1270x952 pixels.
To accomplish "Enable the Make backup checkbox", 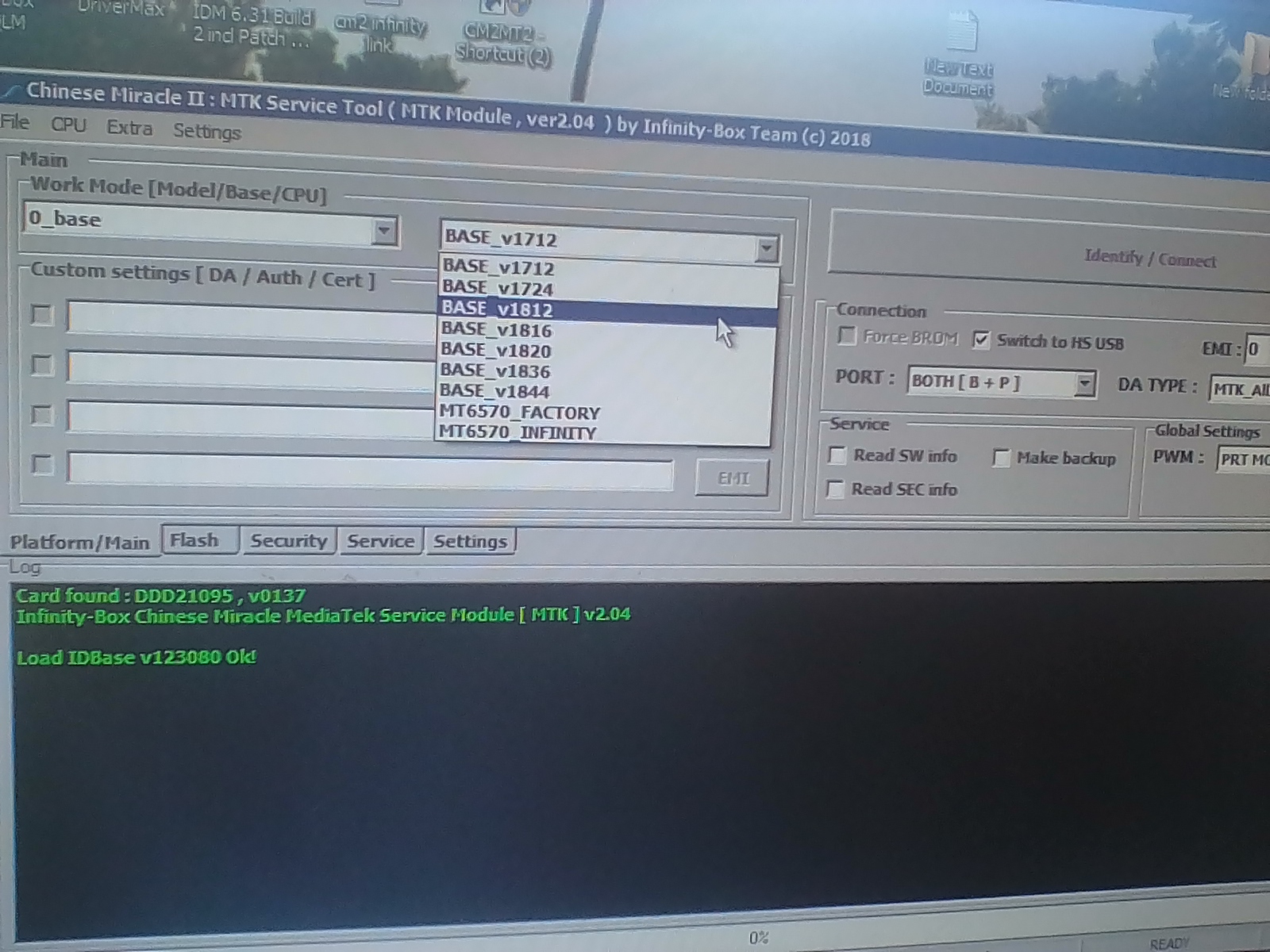I will tap(1001, 458).
